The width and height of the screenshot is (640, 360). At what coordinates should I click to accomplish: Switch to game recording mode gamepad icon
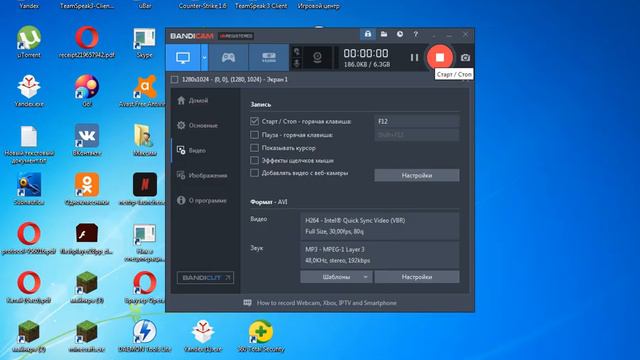228,58
